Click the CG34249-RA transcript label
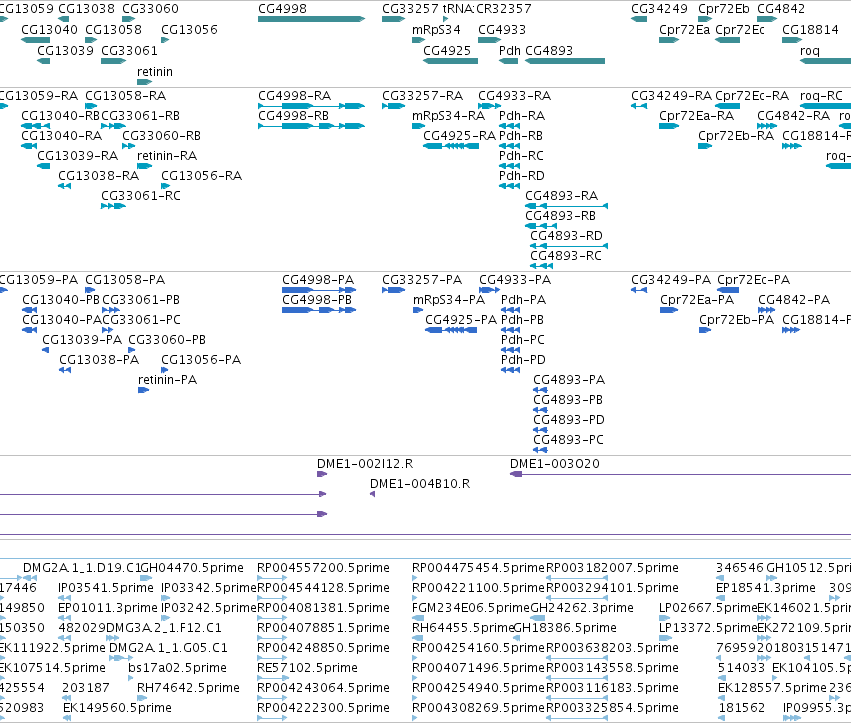 click(x=671, y=96)
